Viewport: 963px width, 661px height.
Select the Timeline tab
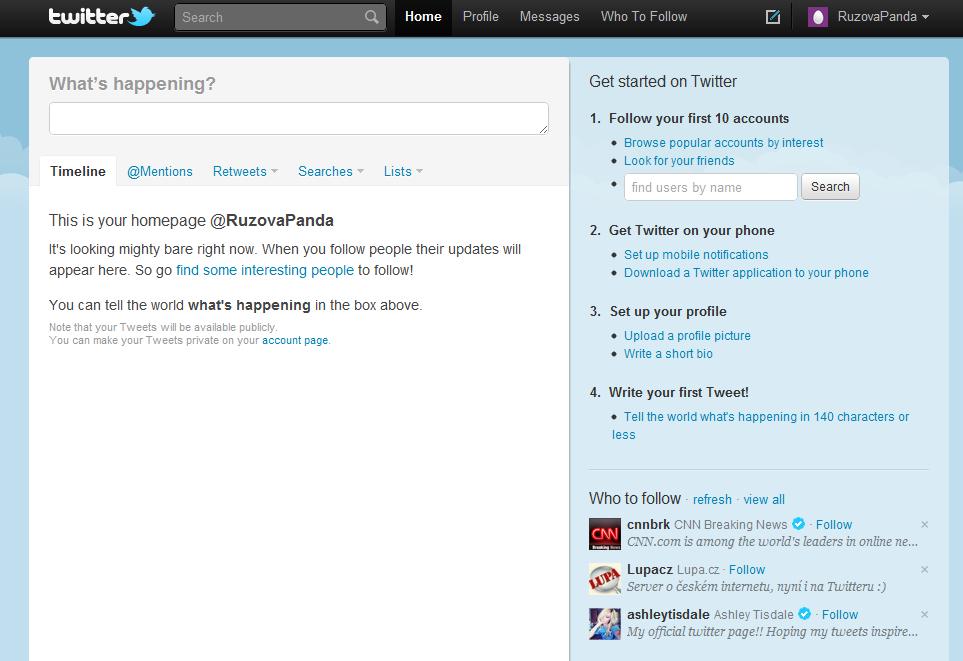(x=78, y=171)
